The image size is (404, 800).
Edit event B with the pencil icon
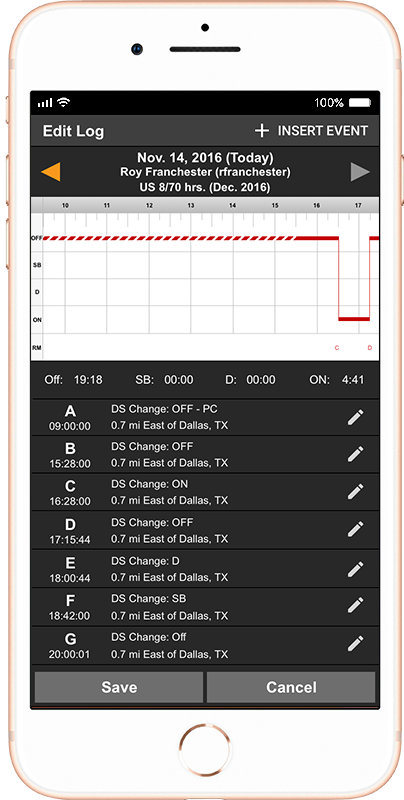[x=356, y=454]
